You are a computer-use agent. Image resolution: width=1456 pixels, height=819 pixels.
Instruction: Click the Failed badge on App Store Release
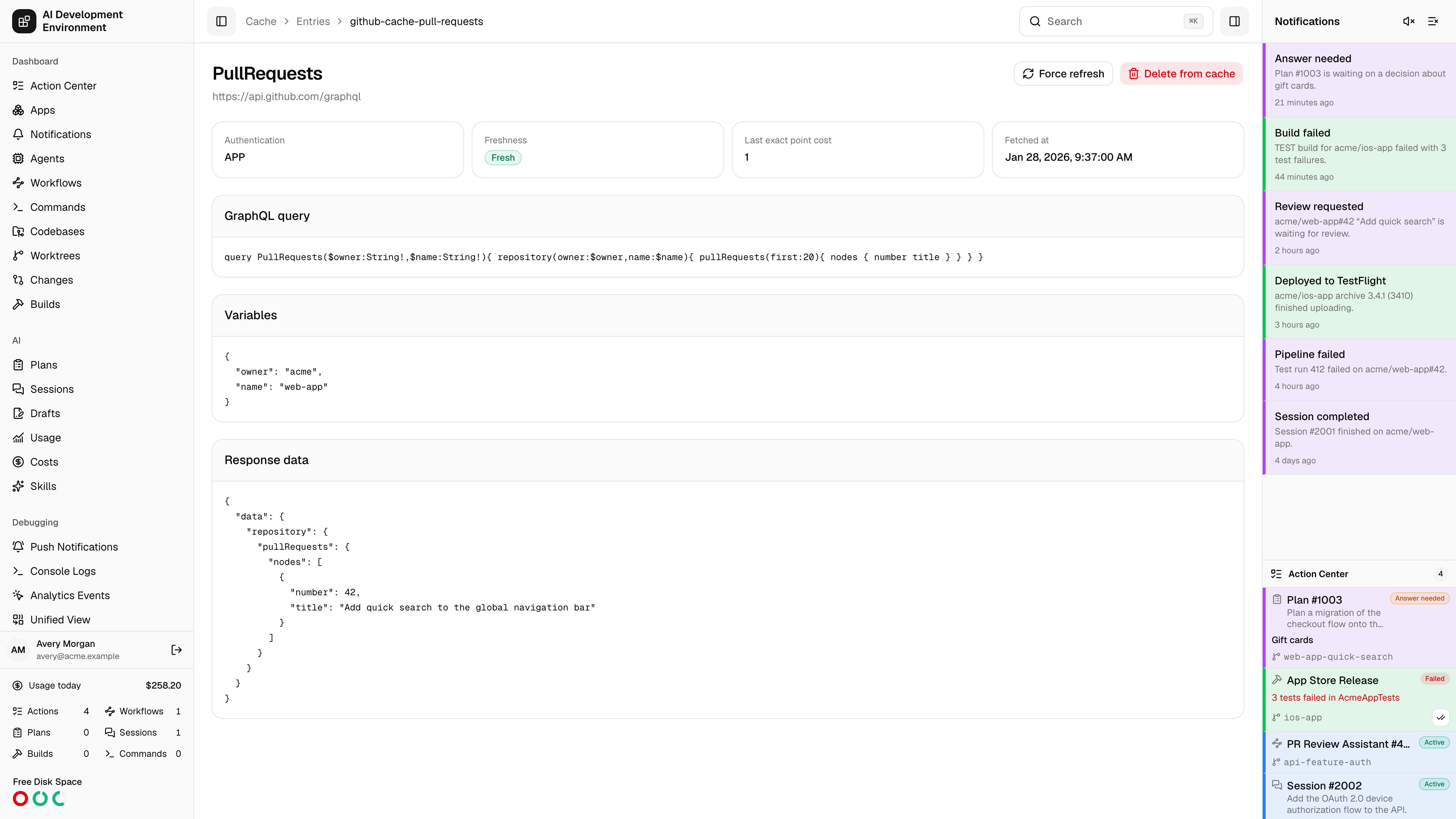pyautogui.click(x=1434, y=679)
